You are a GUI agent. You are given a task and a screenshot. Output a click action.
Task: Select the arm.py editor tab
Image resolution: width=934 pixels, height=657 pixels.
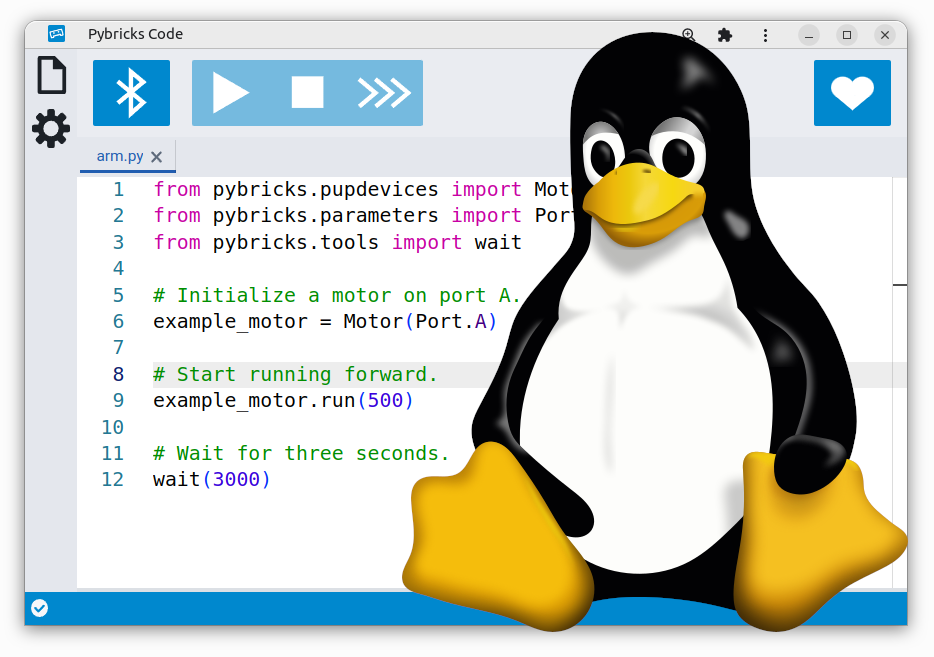tap(119, 157)
